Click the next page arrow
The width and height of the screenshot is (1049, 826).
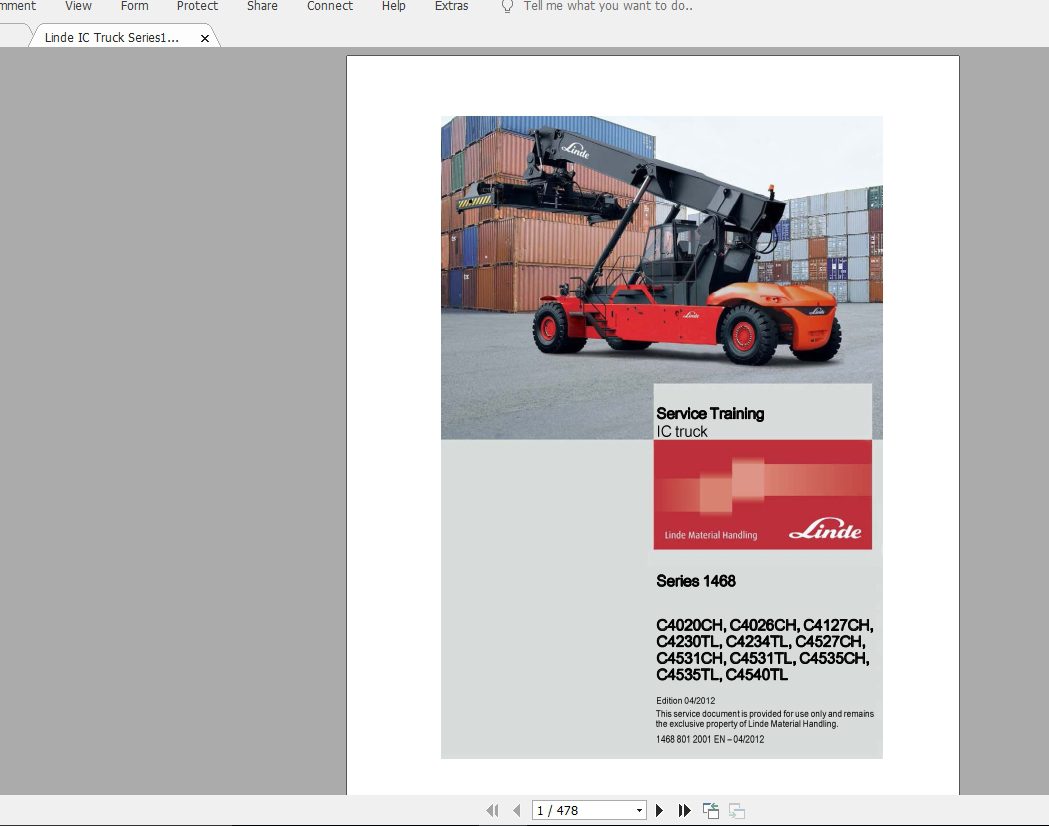coord(659,810)
